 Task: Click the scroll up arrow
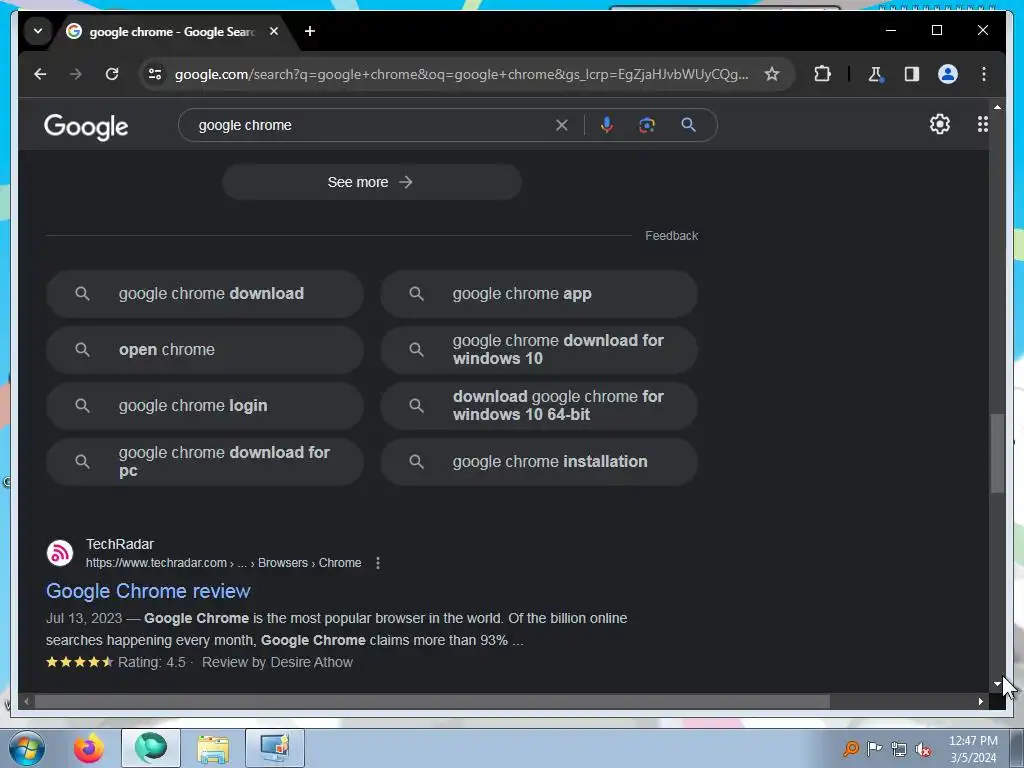tap(997, 106)
